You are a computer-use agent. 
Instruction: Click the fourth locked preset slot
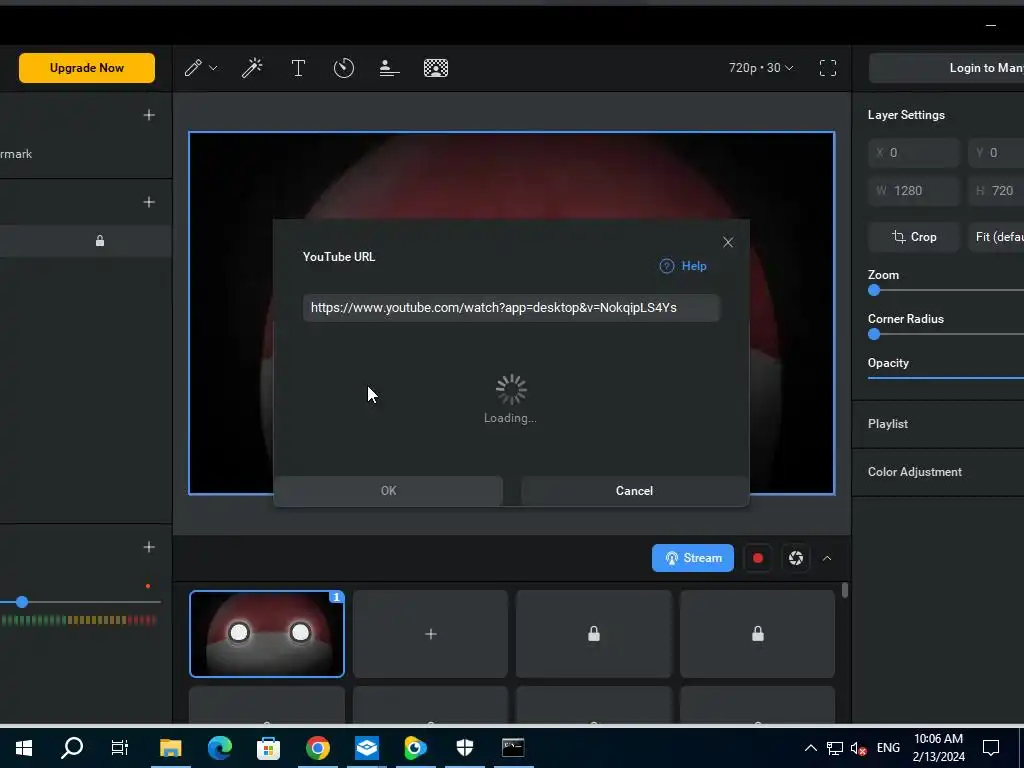(x=758, y=634)
